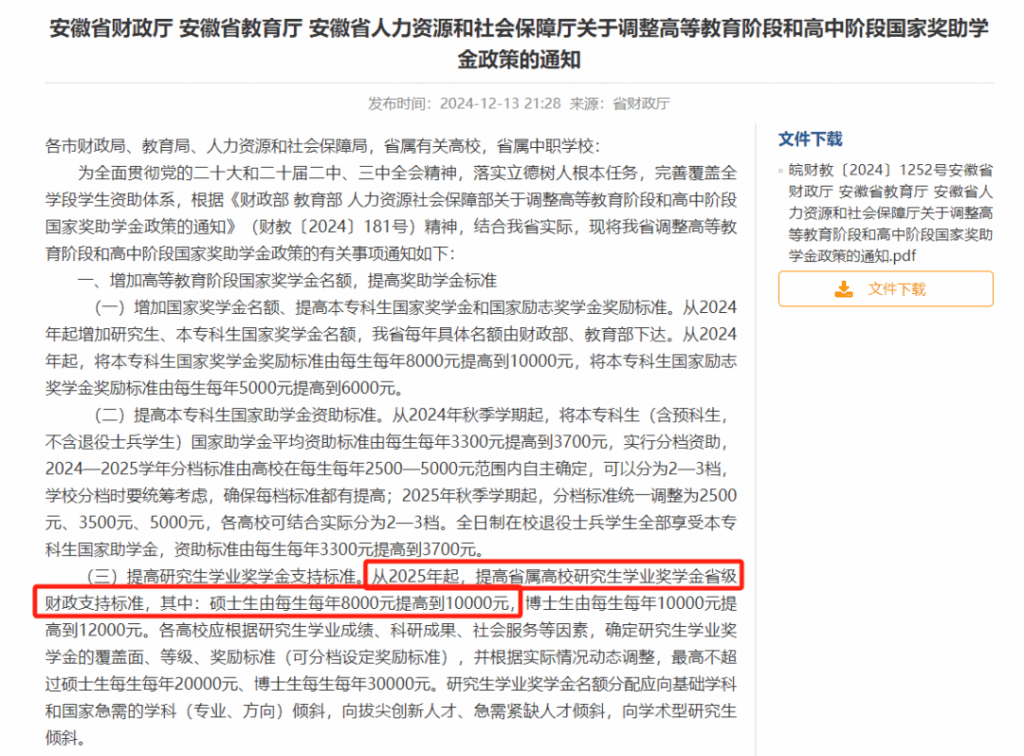The image size is (1024, 756).
Task: Click the section heading 一、增加高等教育阶段国家奖学金名额
Action: click(x=287, y=281)
